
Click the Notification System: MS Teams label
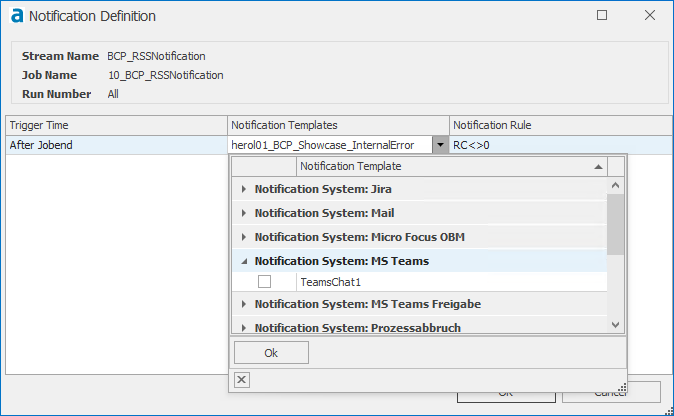[342, 261]
